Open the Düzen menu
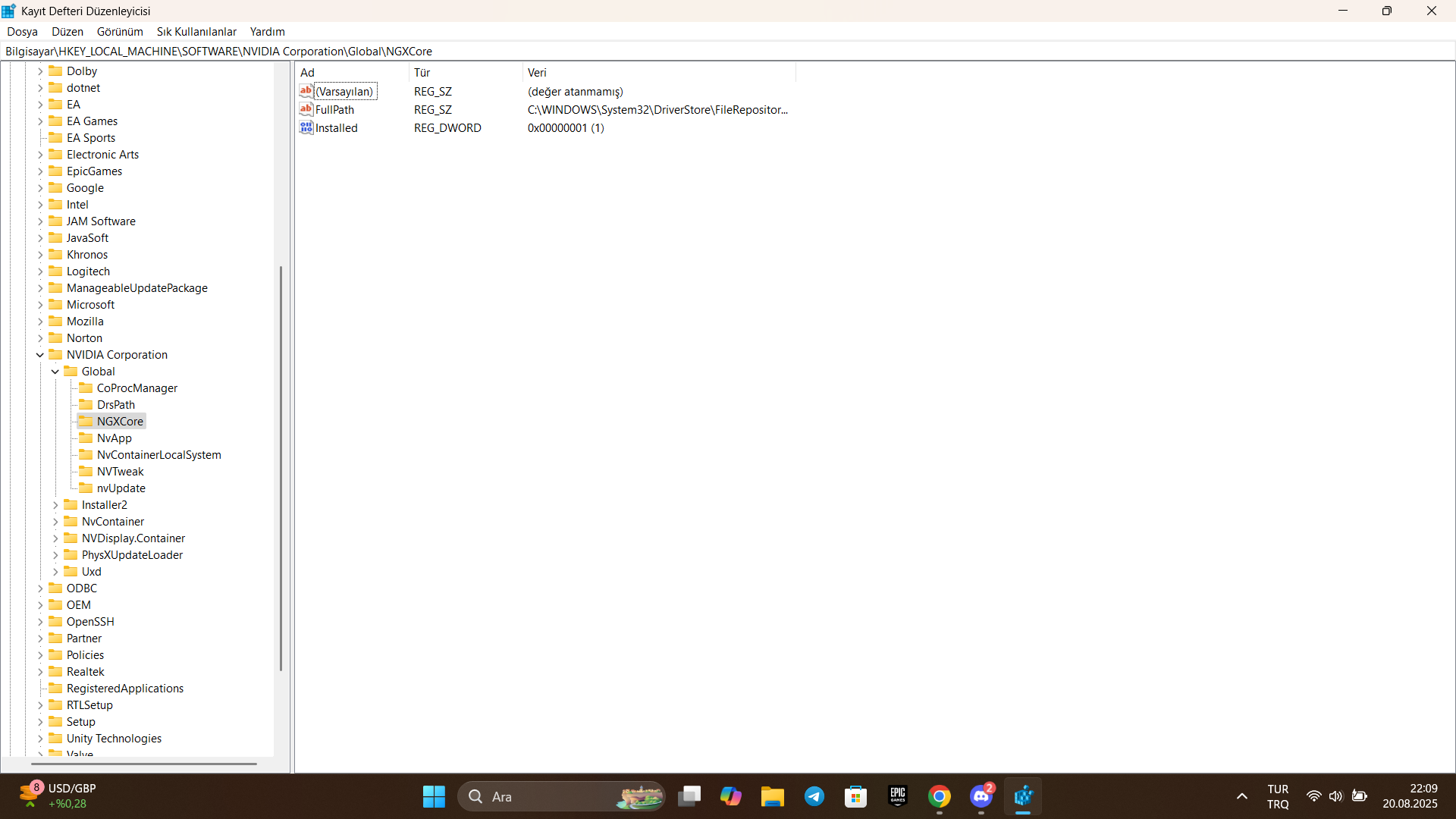The width and height of the screenshot is (1456, 819). click(67, 32)
